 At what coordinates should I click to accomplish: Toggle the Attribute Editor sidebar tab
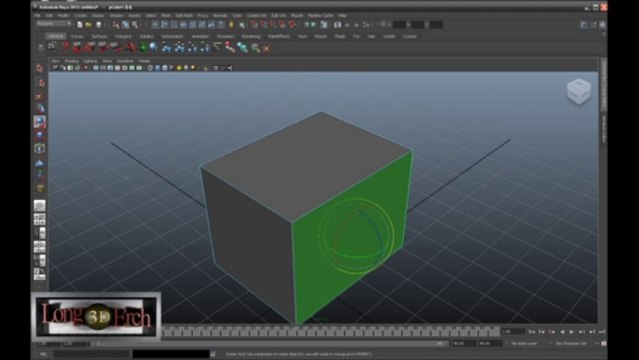[x=604, y=129]
